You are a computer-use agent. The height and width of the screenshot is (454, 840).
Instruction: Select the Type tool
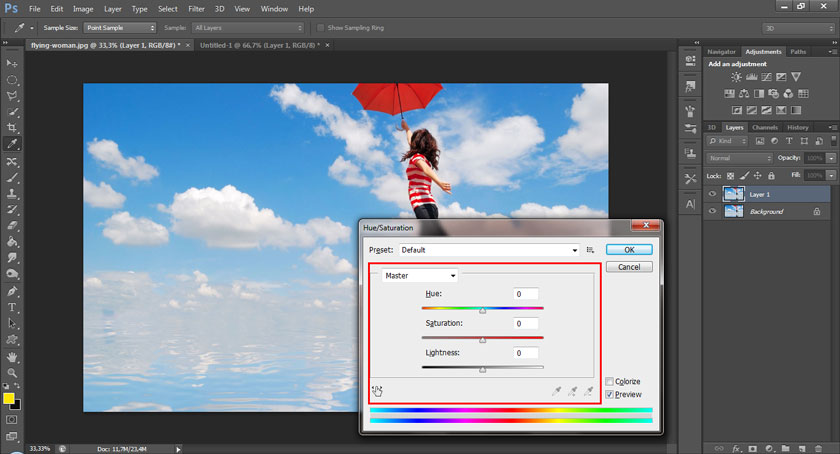click(x=12, y=308)
